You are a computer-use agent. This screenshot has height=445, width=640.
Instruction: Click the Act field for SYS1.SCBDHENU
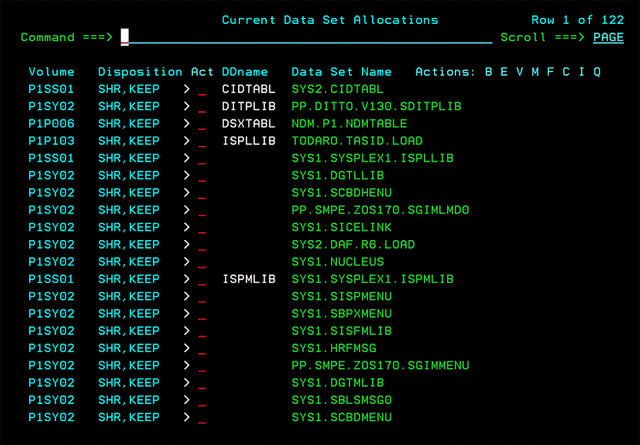tap(202, 193)
